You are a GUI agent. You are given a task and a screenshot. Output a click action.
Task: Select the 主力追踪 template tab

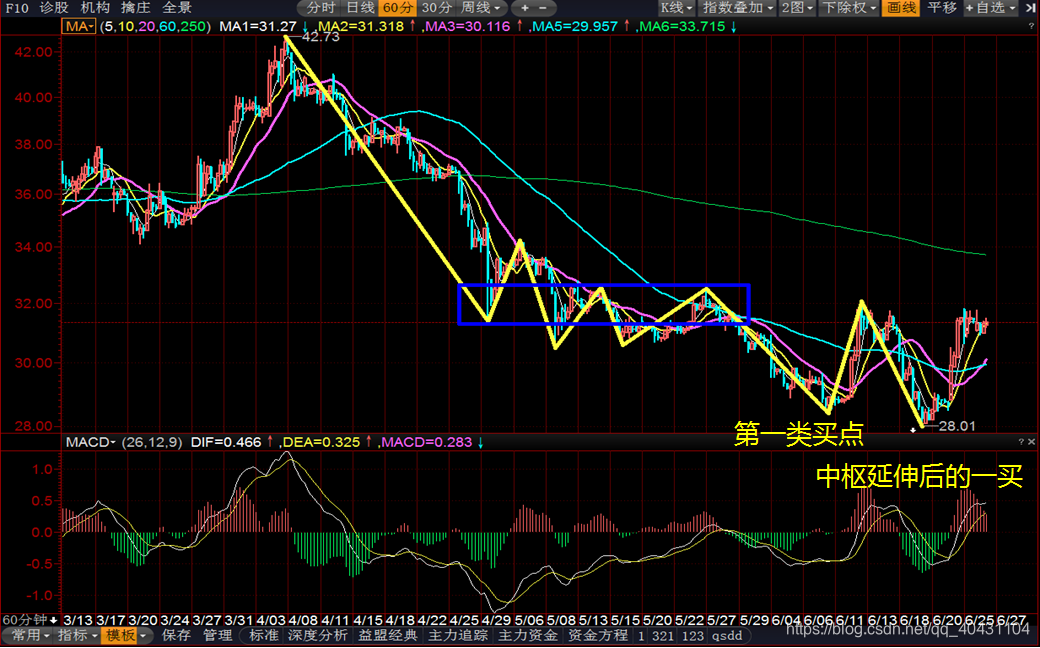pos(458,635)
